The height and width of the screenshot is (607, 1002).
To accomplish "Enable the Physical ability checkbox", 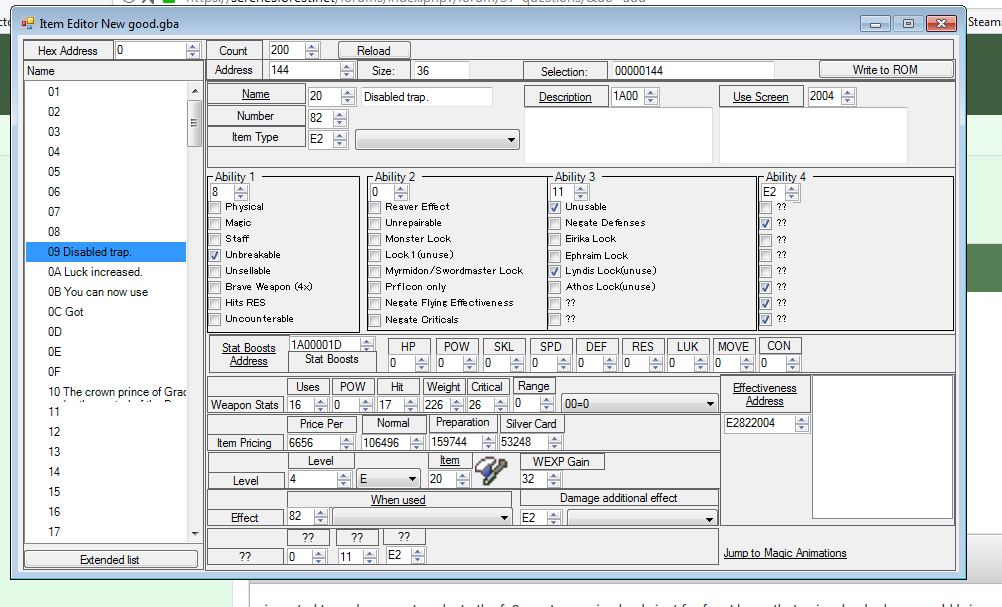I will 215,207.
